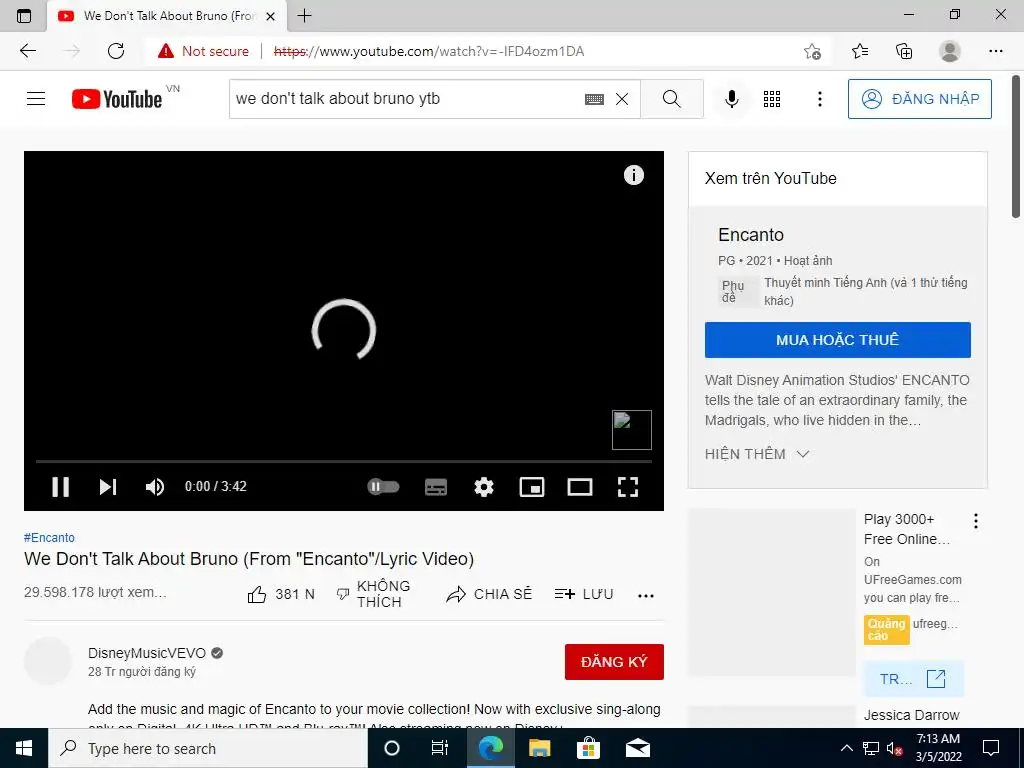Open File Explorer from the taskbar

[x=539, y=748]
